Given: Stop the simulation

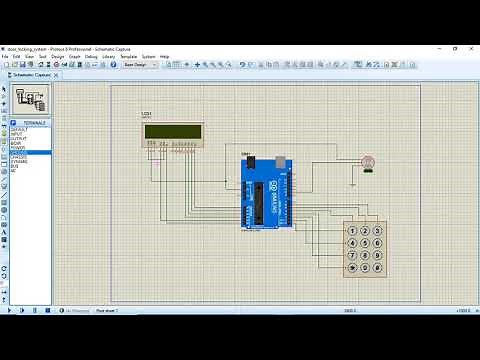Looking at the screenshot, I should point(48,310).
